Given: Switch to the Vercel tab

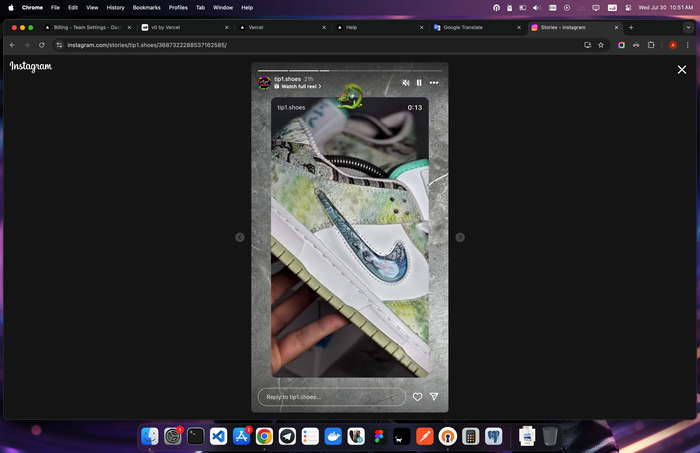Looking at the screenshot, I should point(282,27).
